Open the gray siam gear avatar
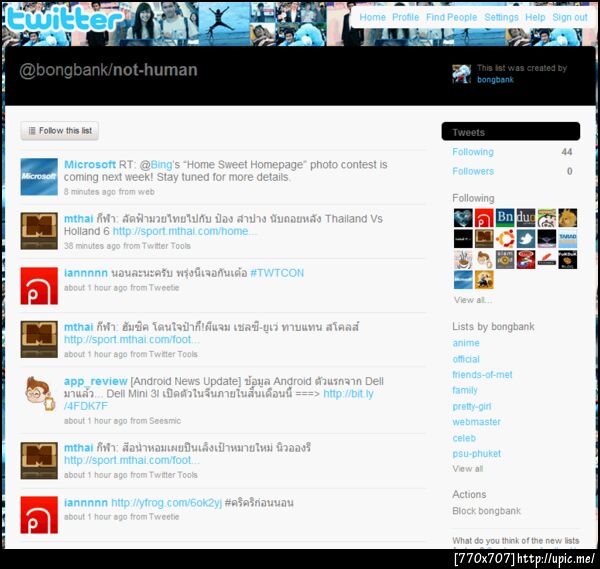Image resolution: width=600 pixels, height=569 pixels. tap(505, 259)
